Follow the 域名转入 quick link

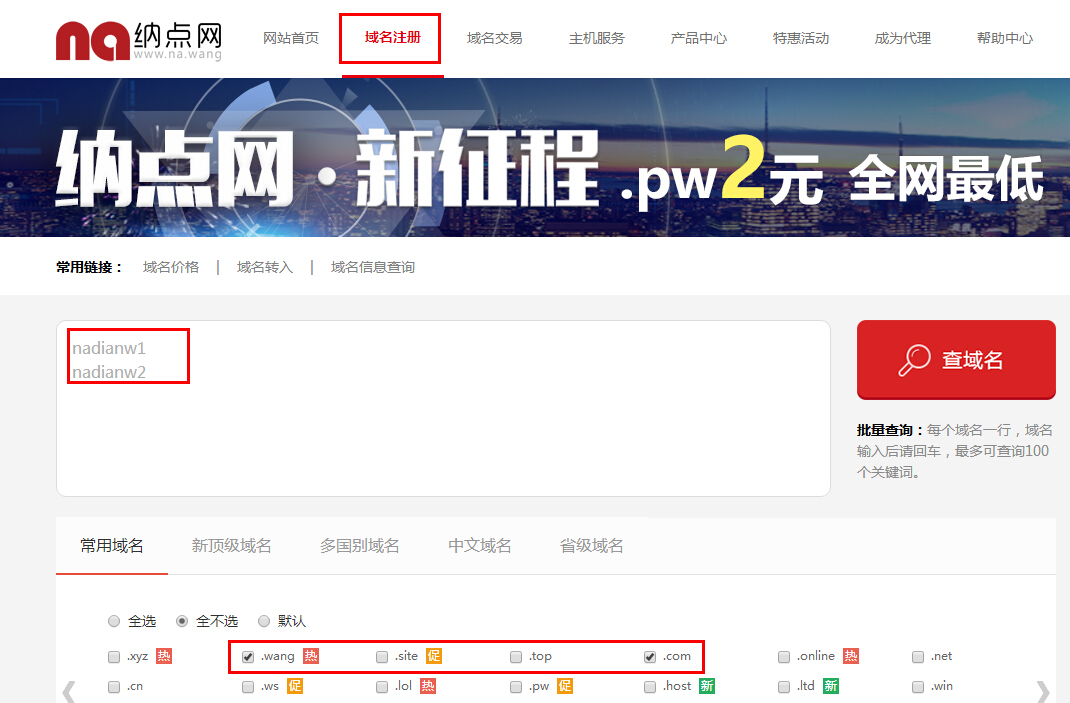[x=265, y=267]
